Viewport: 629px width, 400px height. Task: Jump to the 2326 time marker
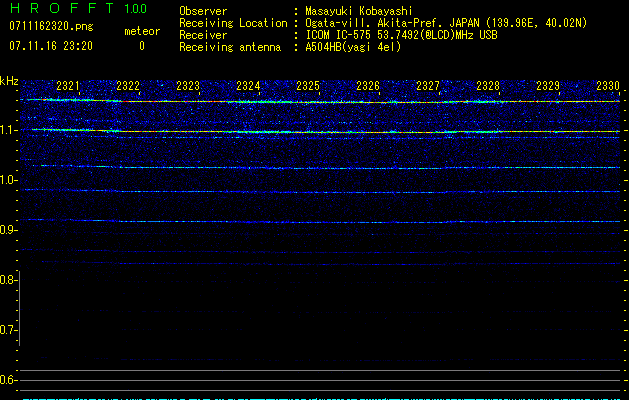368,87
